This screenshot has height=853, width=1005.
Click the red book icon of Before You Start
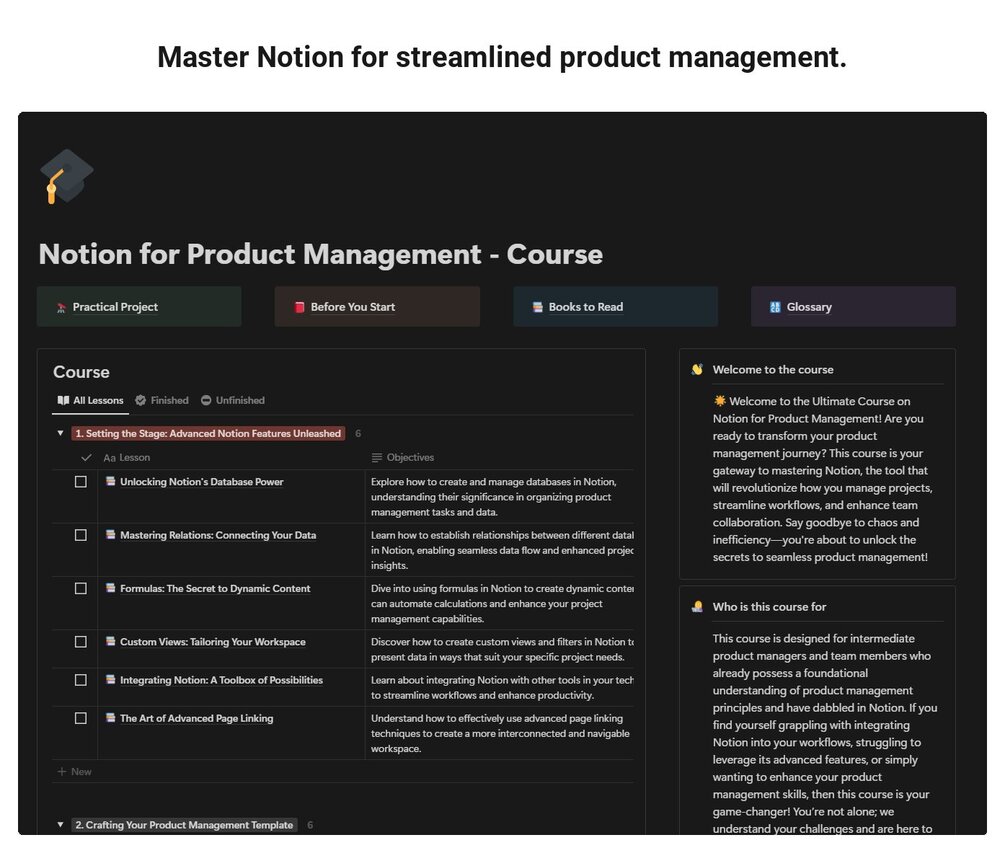pos(299,307)
